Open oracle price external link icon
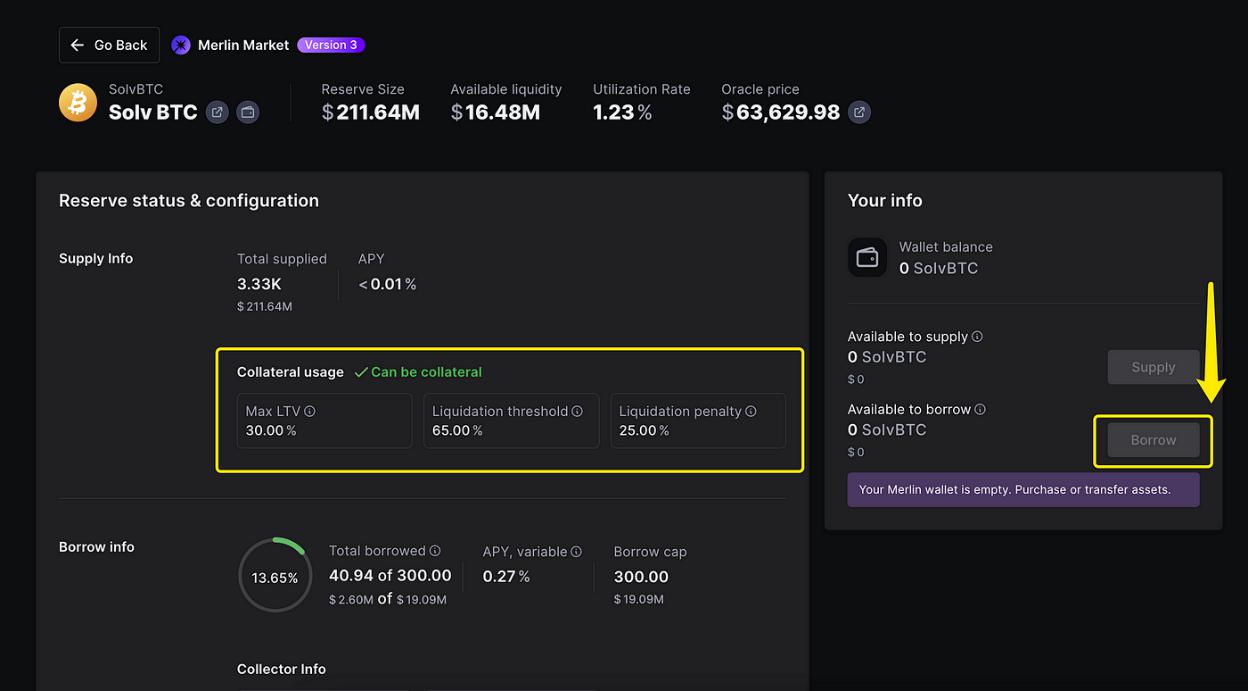The height and width of the screenshot is (691, 1248). click(859, 112)
